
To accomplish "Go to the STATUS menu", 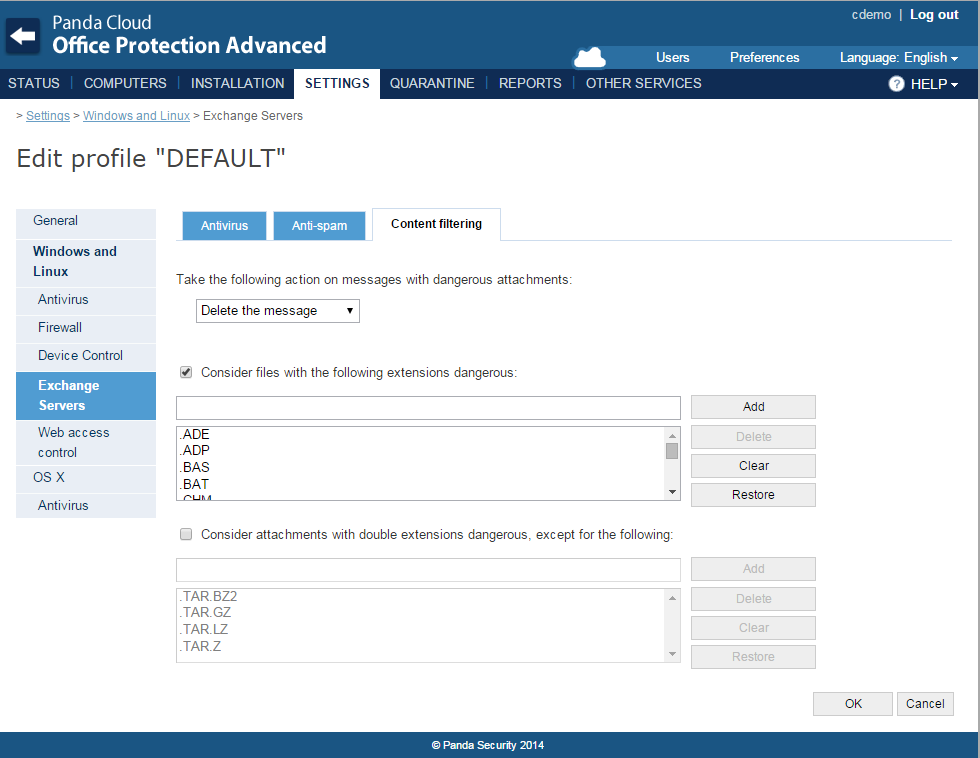I will click(34, 83).
